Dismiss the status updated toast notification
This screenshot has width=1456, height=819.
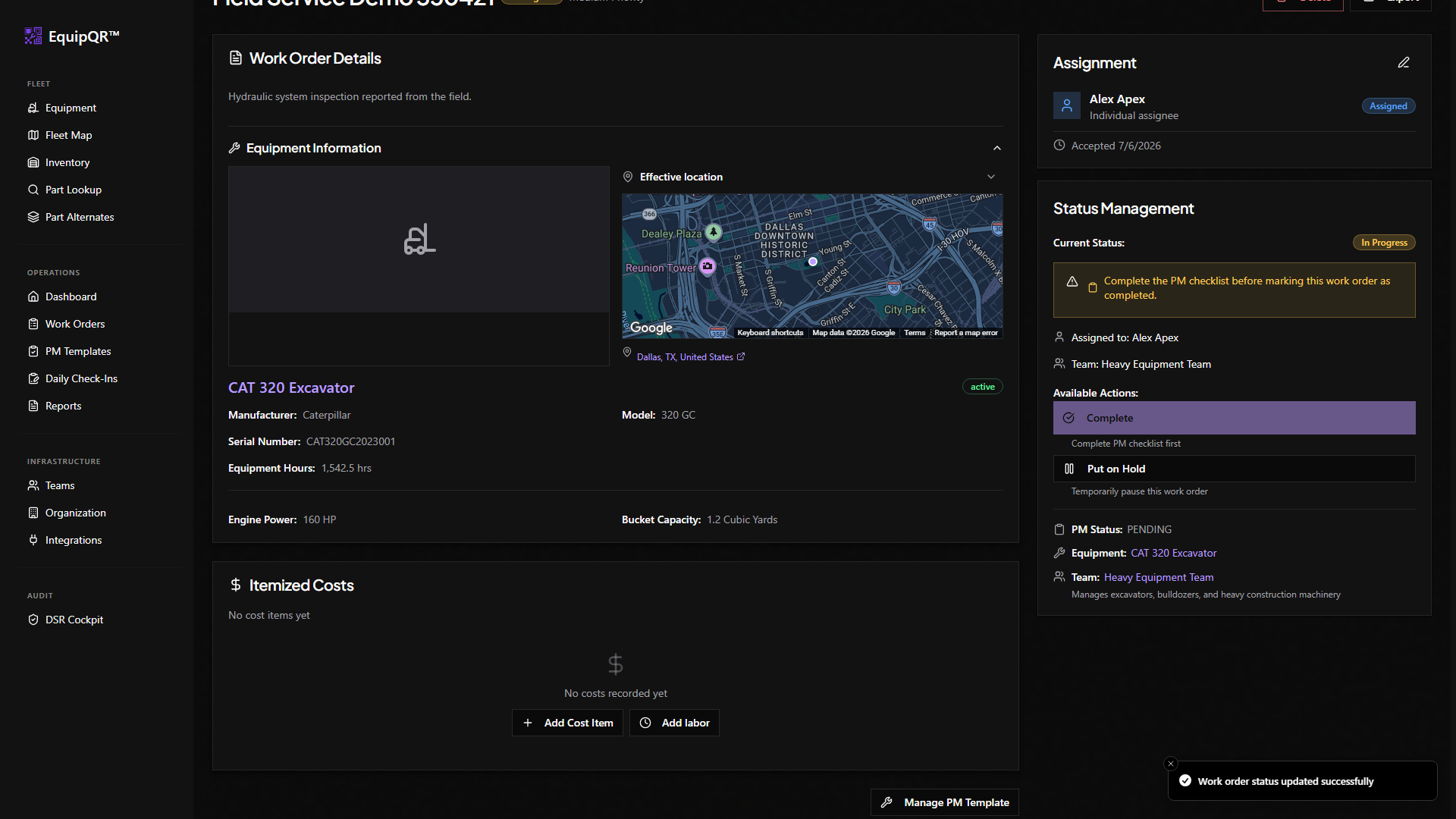point(1171,764)
